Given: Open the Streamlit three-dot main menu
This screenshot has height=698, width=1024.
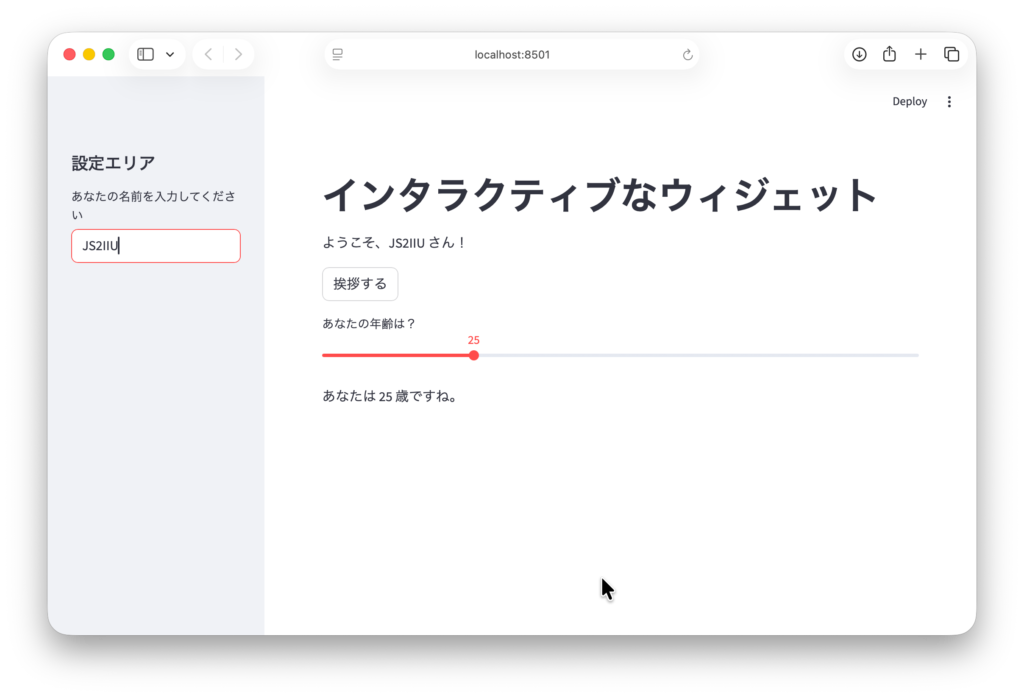Looking at the screenshot, I should click(x=949, y=102).
